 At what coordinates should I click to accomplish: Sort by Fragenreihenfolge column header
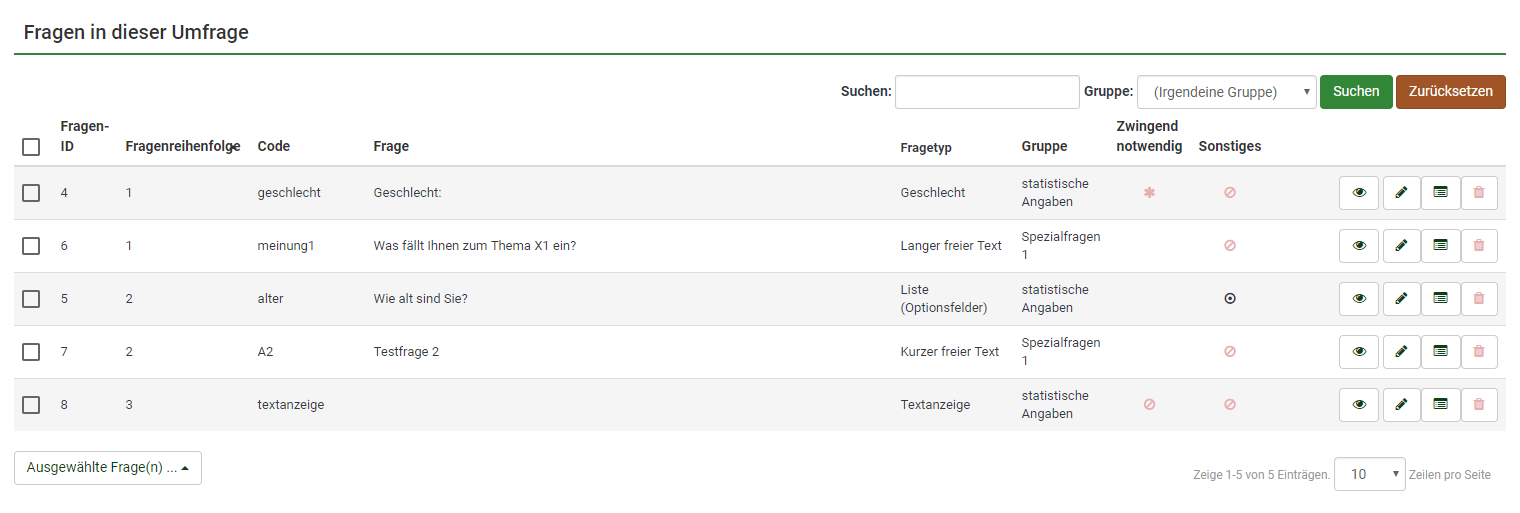[x=178, y=147]
